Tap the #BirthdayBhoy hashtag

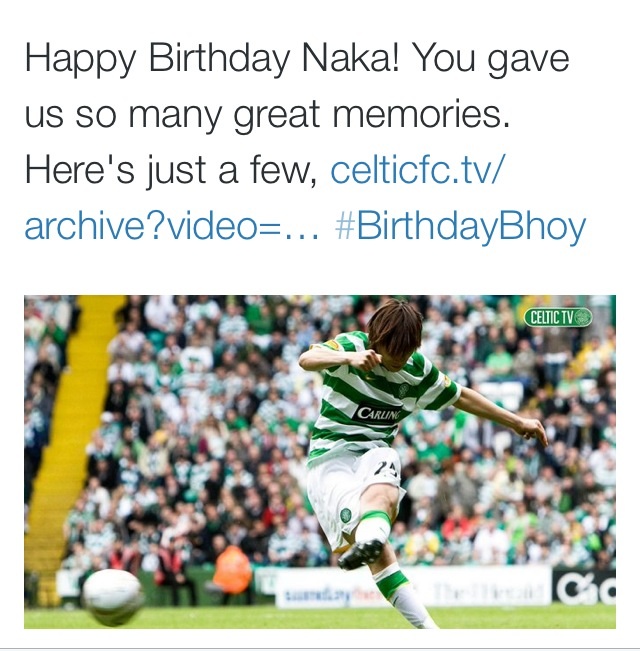(460, 227)
